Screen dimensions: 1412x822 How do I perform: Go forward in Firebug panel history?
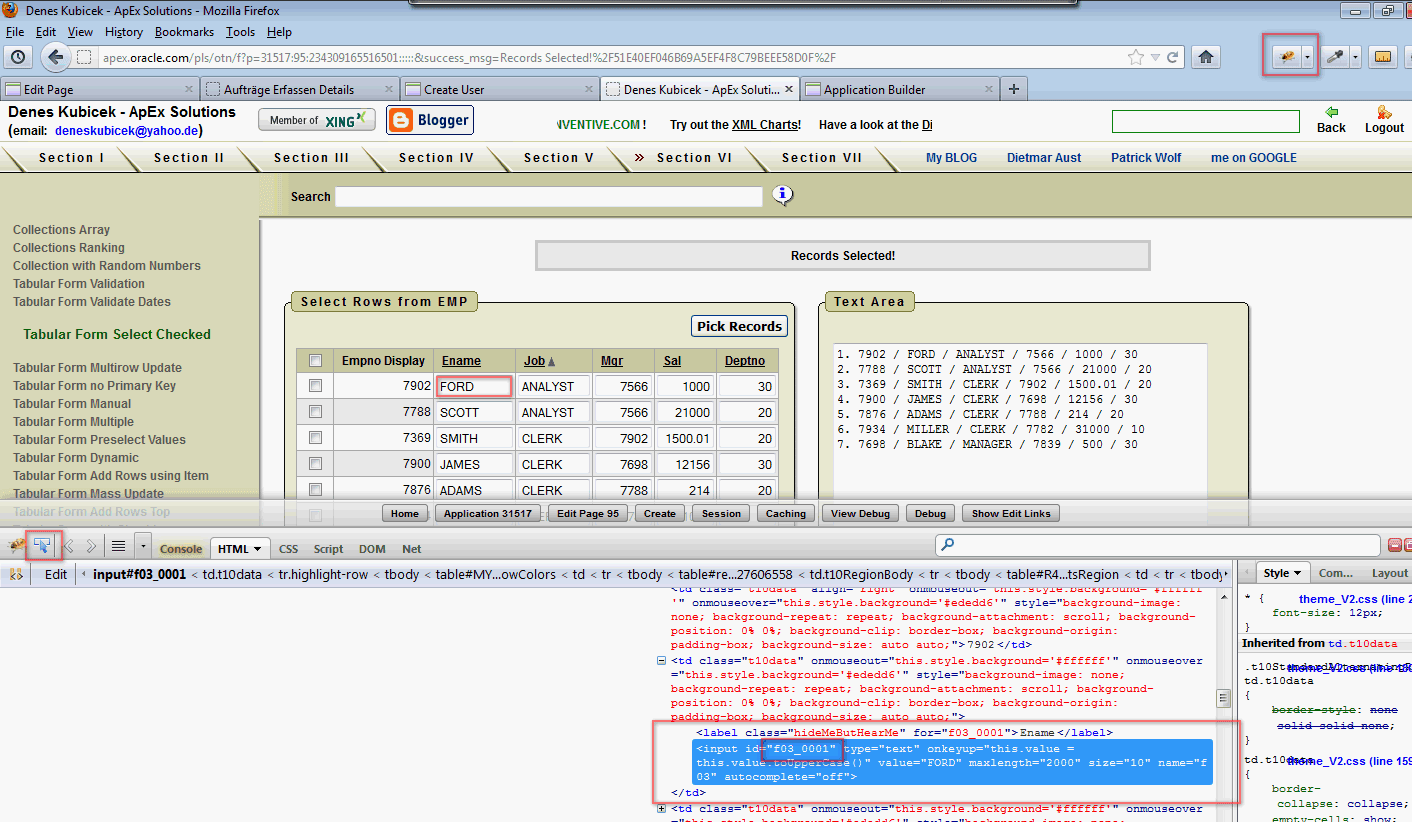coord(91,546)
